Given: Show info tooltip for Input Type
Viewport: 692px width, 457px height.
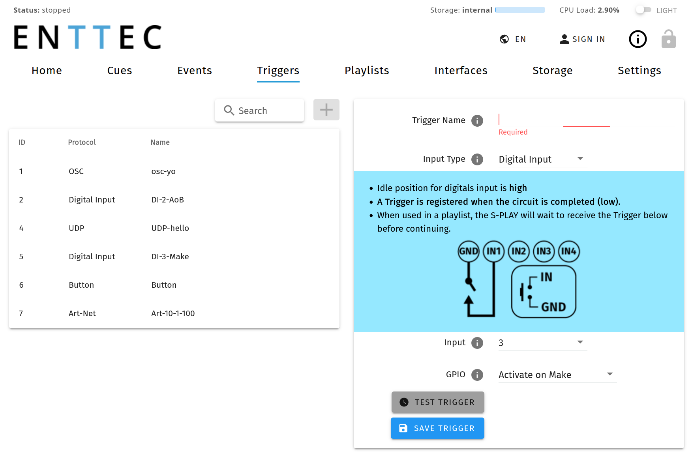Looking at the screenshot, I should 477,159.
